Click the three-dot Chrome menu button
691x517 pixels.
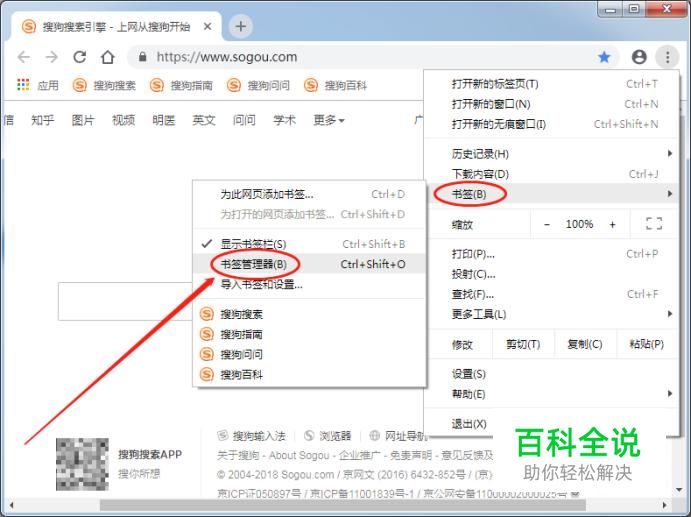[667, 57]
